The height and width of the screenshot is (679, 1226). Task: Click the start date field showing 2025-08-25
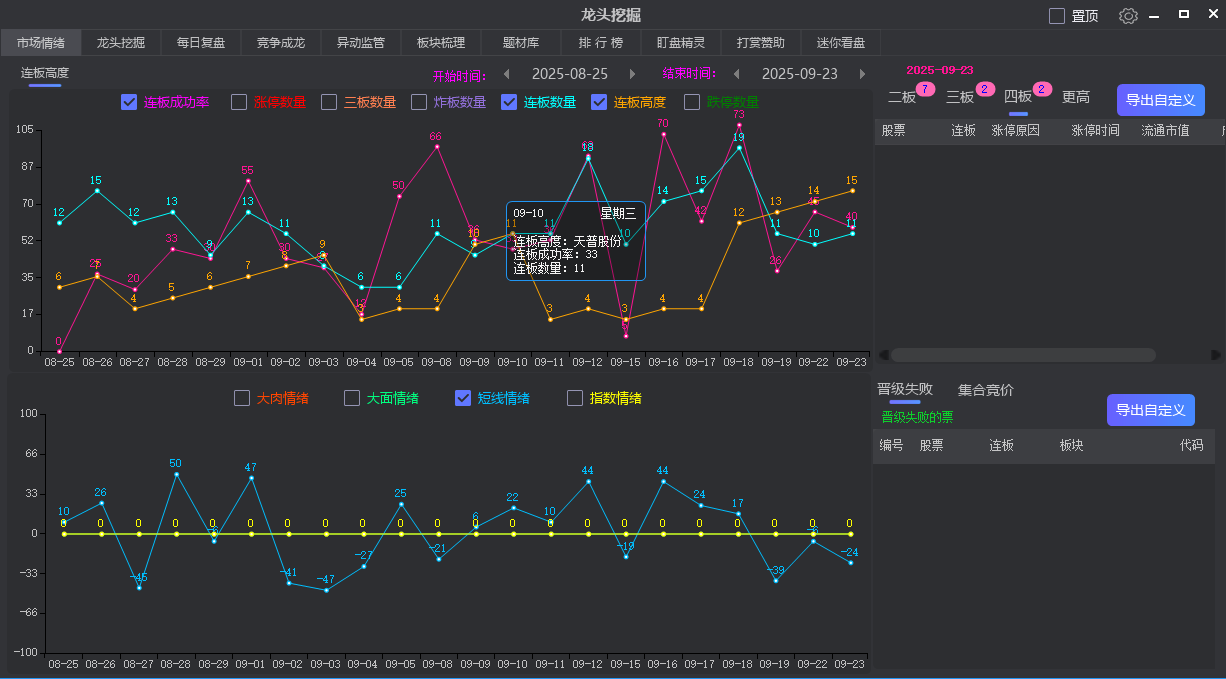570,74
